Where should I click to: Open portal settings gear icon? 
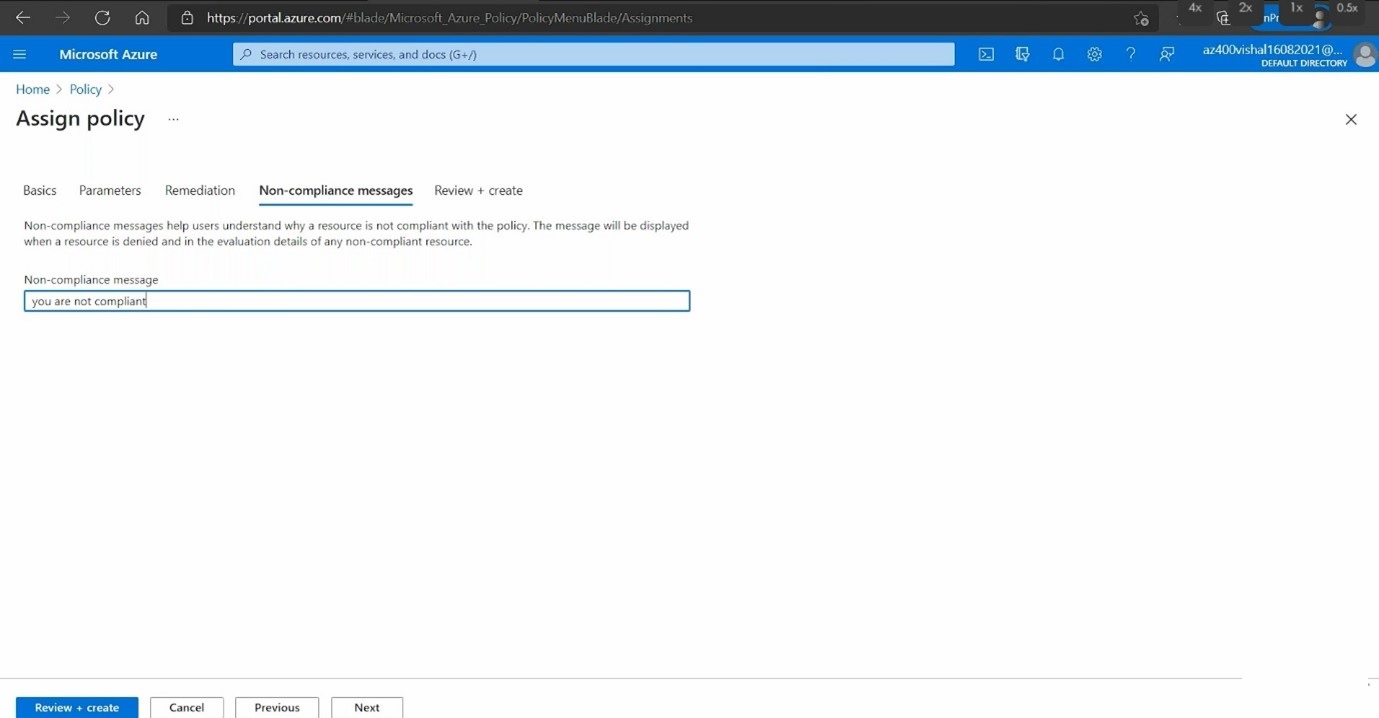1094,55
